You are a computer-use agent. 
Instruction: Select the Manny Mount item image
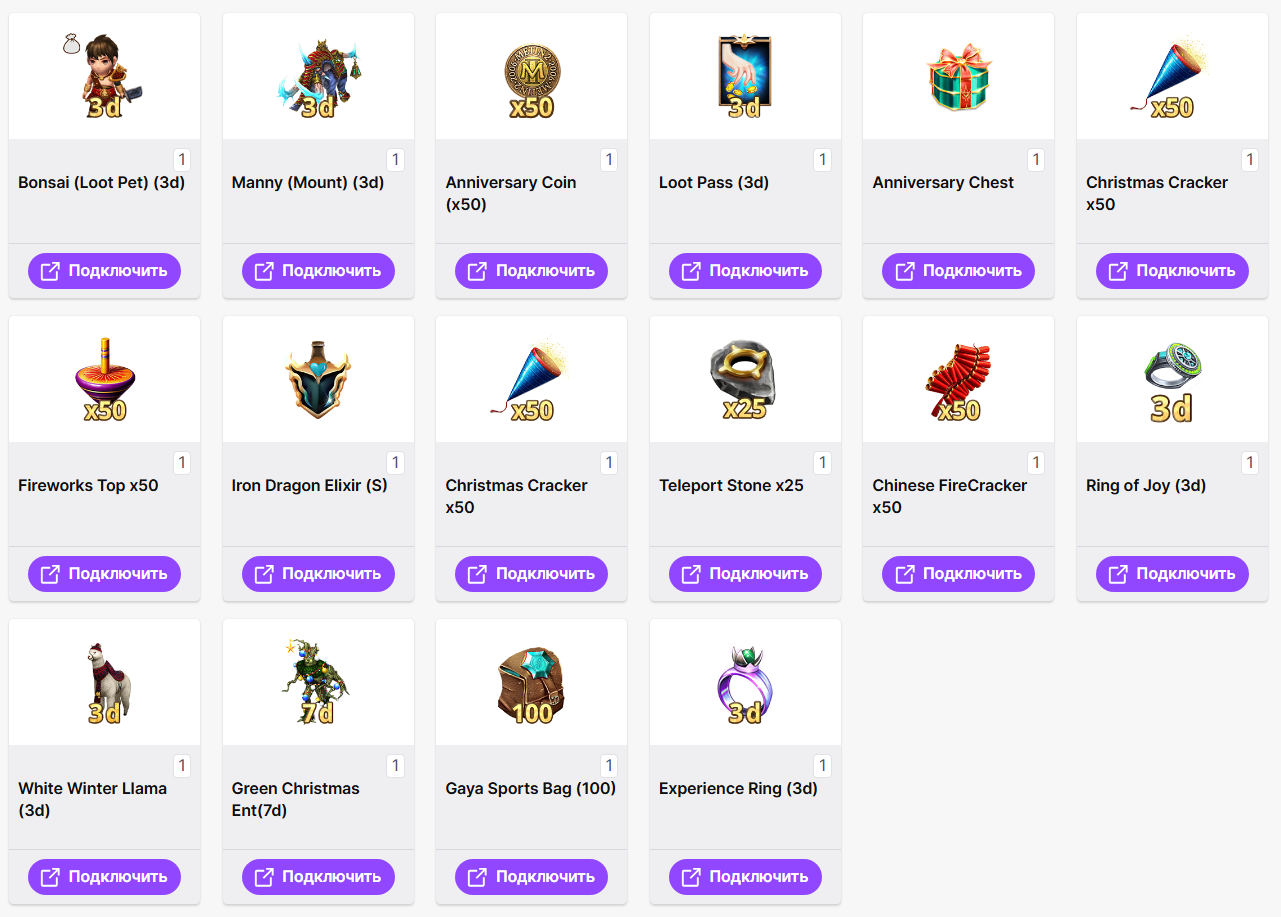318,76
